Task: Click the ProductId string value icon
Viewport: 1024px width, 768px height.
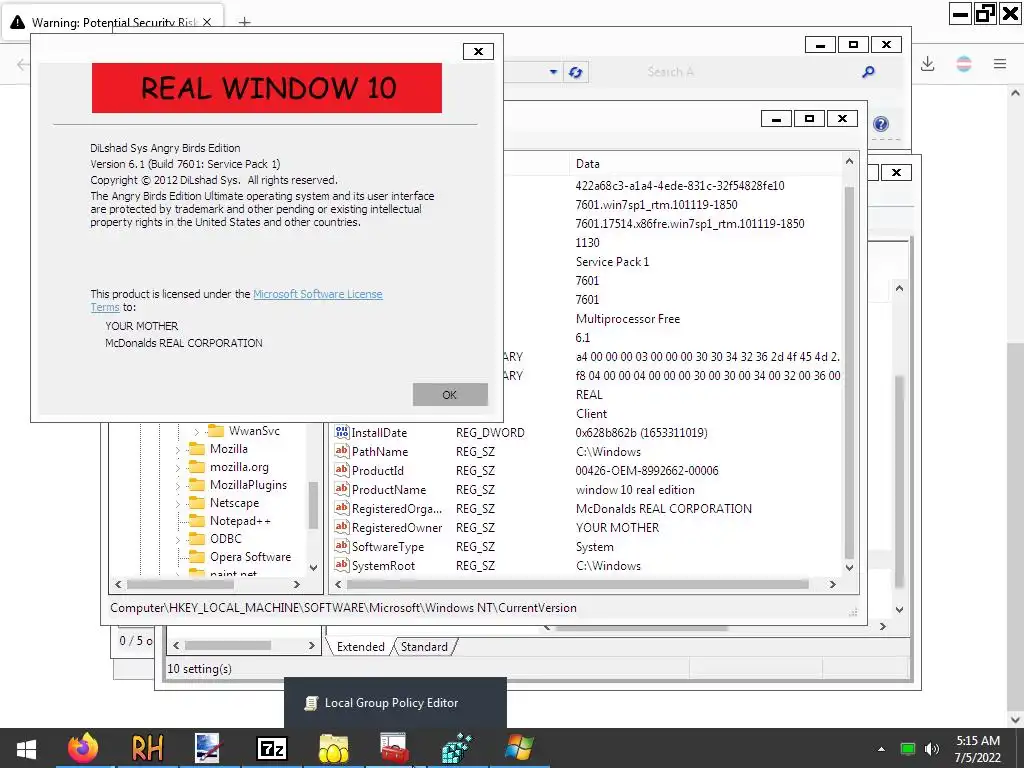Action: click(342, 470)
